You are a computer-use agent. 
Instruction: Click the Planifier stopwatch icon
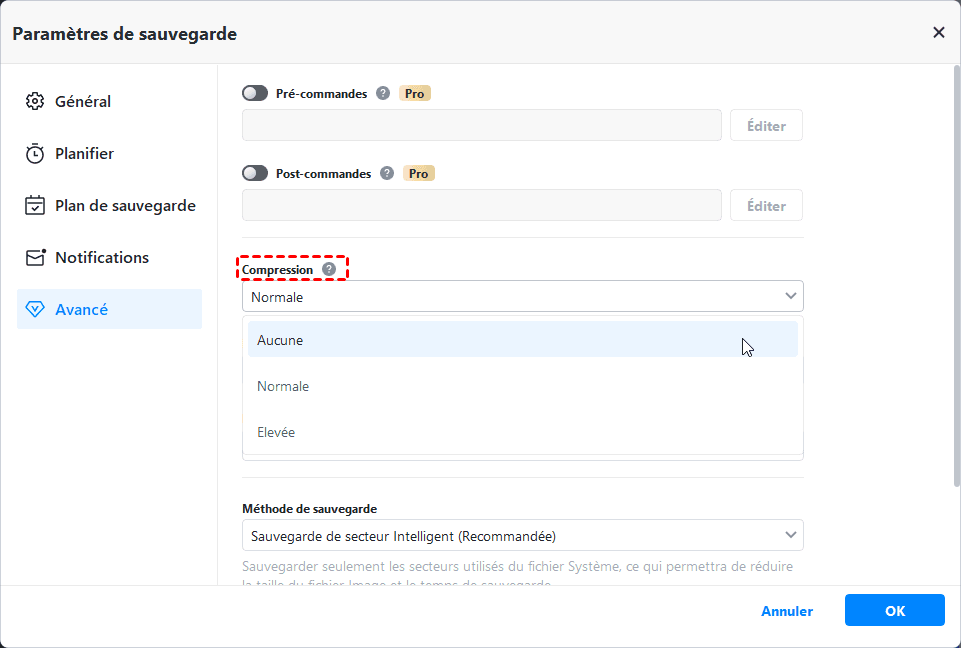35,153
